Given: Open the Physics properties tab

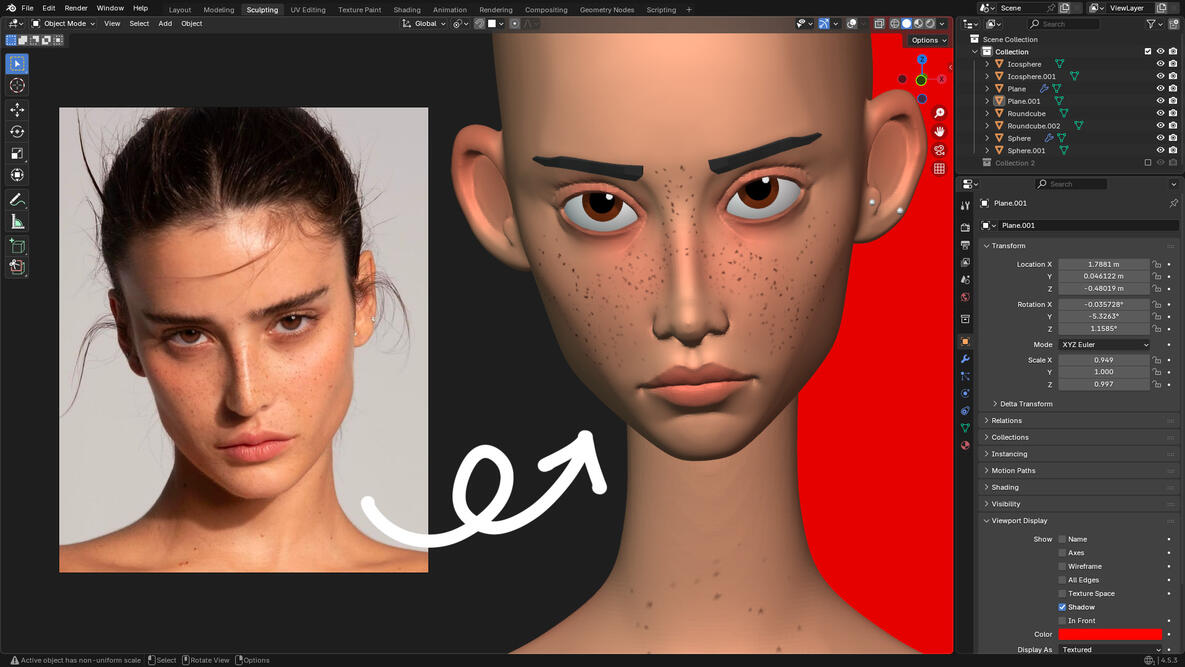Looking at the screenshot, I should point(965,393).
